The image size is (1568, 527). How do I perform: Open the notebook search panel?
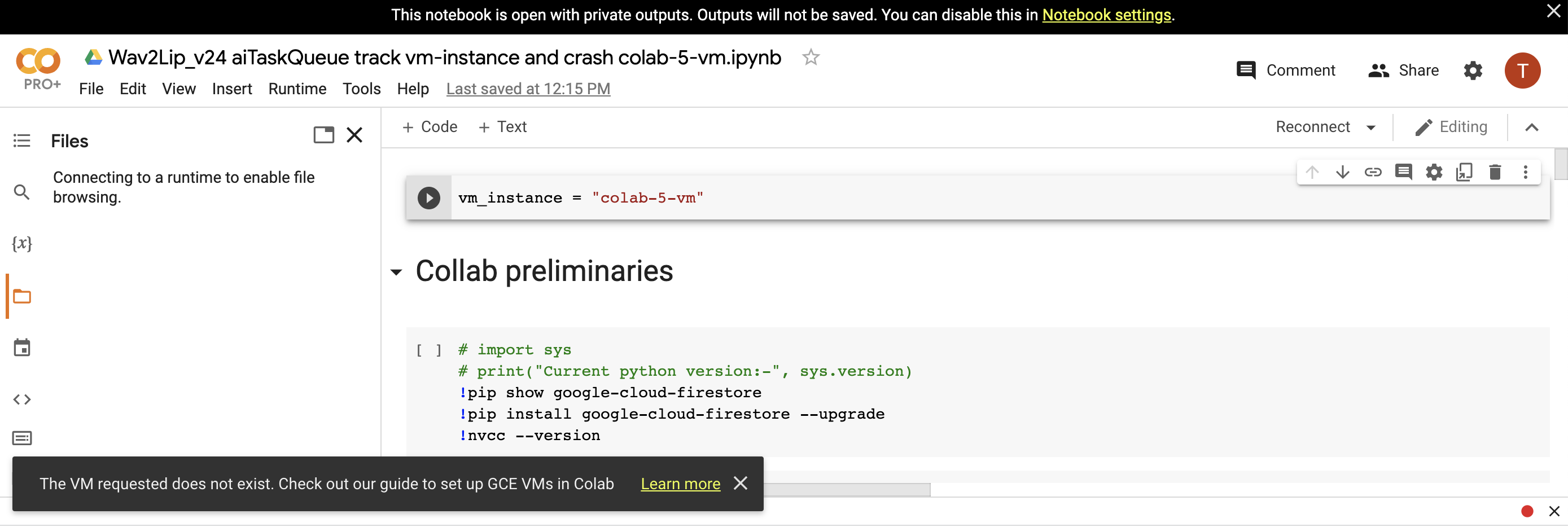click(x=22, y=192)
